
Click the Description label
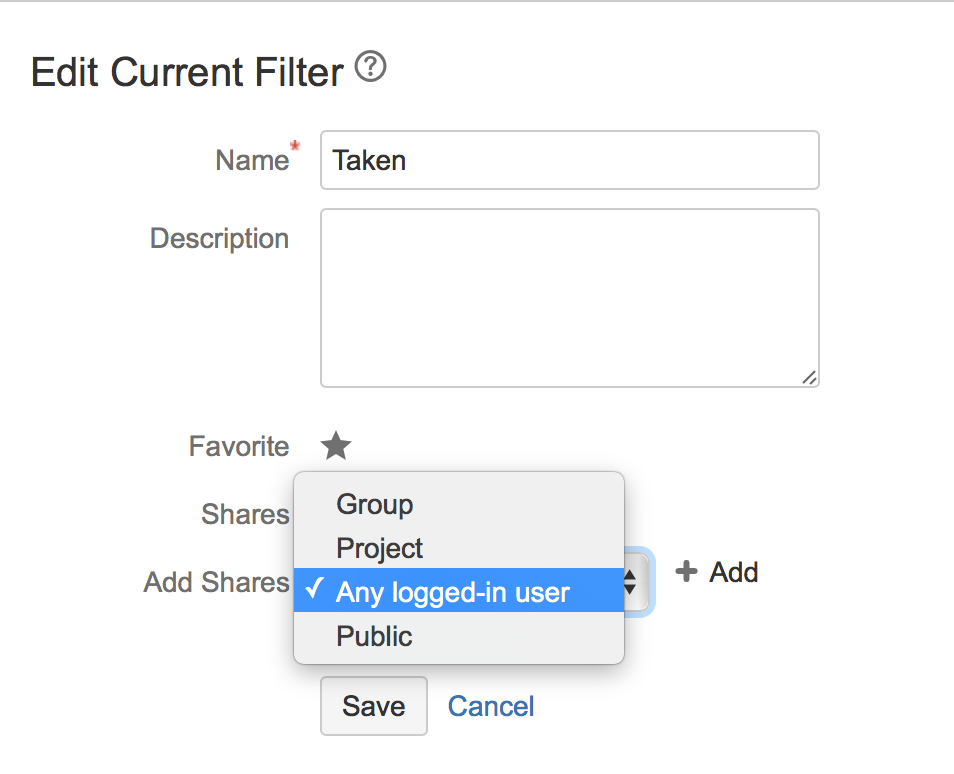point(219,238)
